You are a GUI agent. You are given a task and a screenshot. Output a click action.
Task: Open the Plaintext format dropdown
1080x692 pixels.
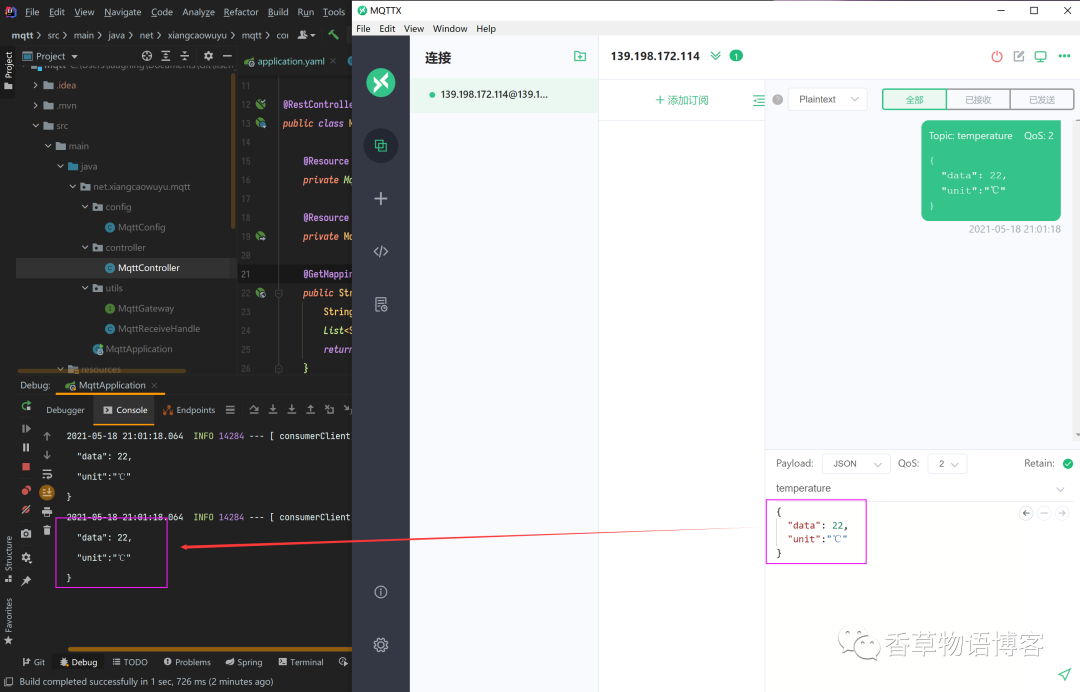pyautogui.click(x=828, y=100)
